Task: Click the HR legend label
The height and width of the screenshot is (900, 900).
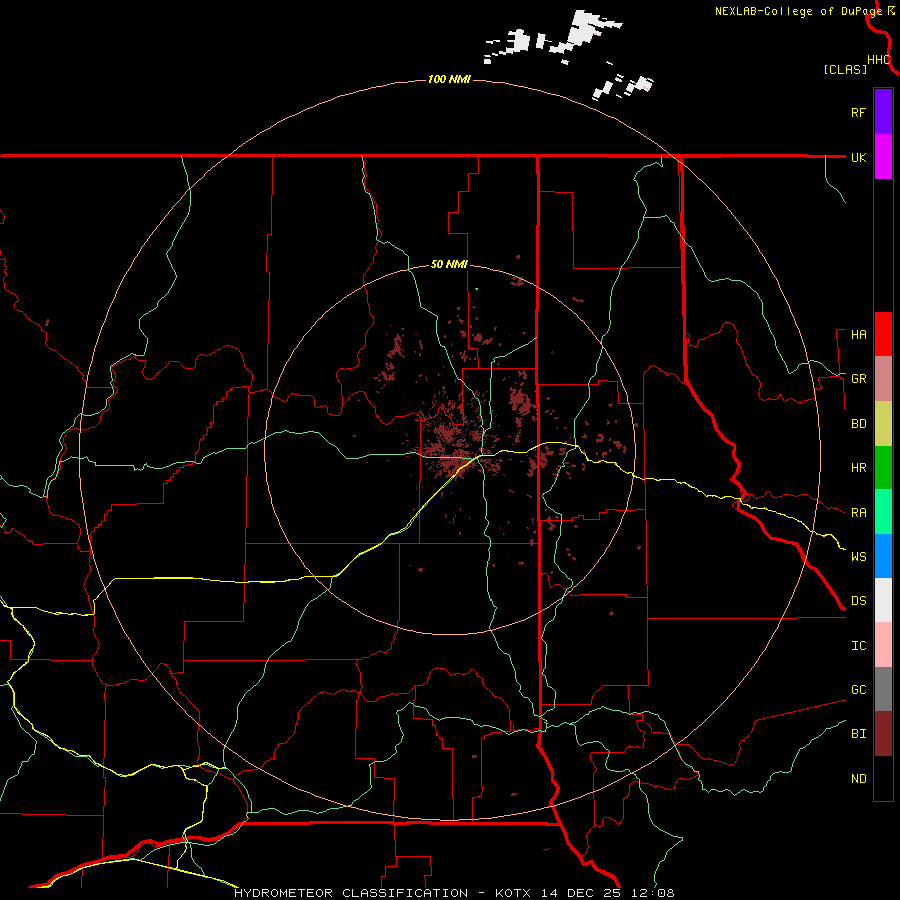Action: point(858,468)
